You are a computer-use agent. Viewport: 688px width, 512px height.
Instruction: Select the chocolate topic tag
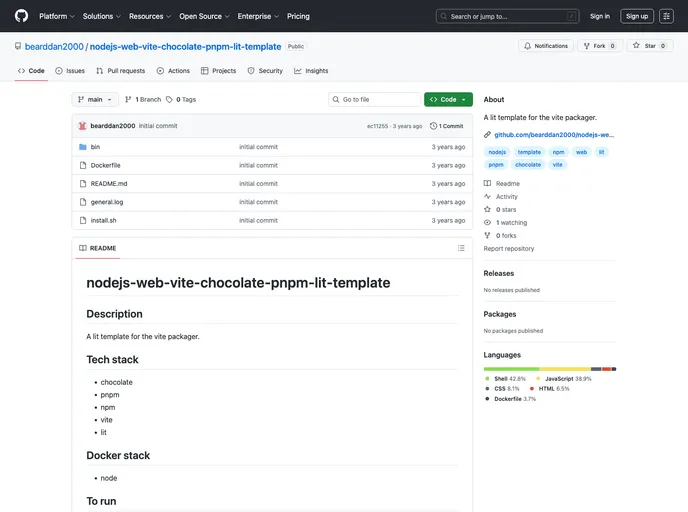tap(528, 164)
